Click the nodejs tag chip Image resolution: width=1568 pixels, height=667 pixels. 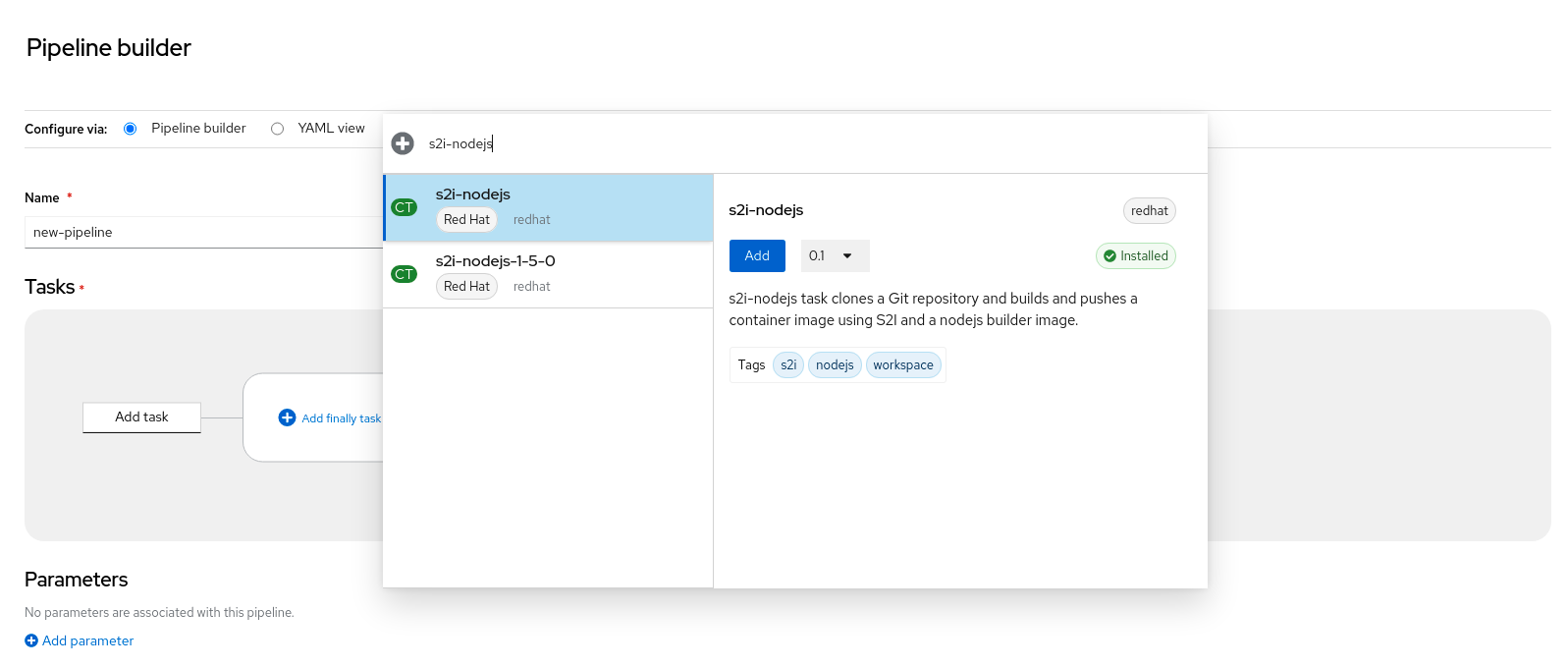(835, 365)
